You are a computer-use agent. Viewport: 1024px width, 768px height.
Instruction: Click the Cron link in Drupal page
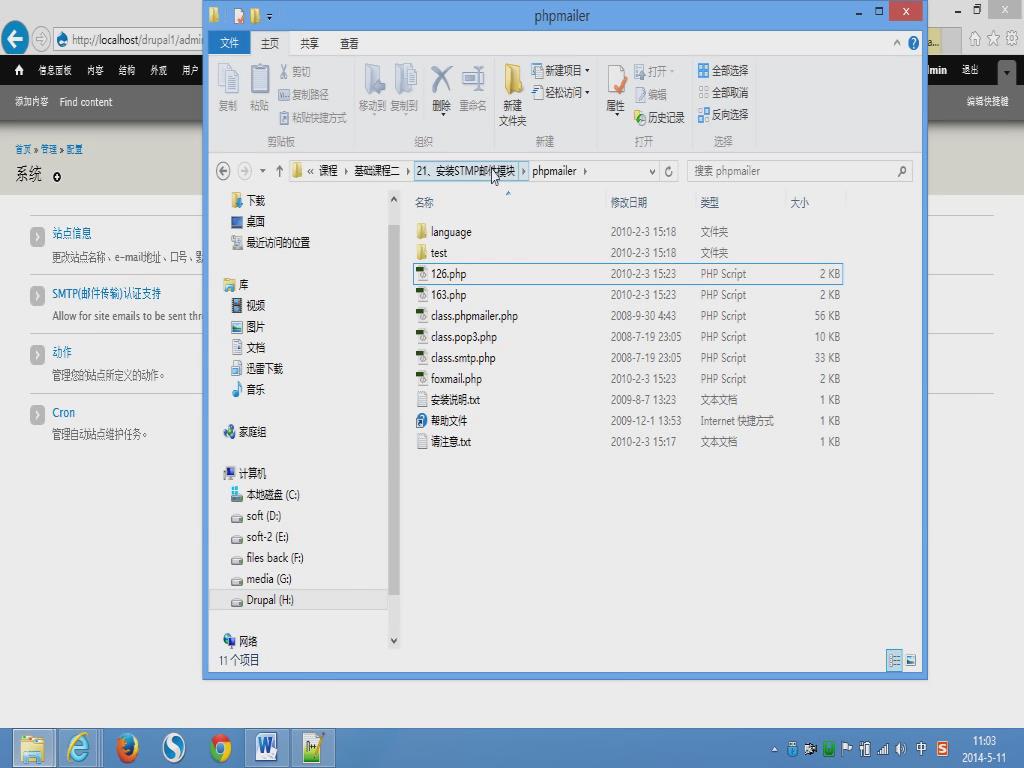coord(63,413)
